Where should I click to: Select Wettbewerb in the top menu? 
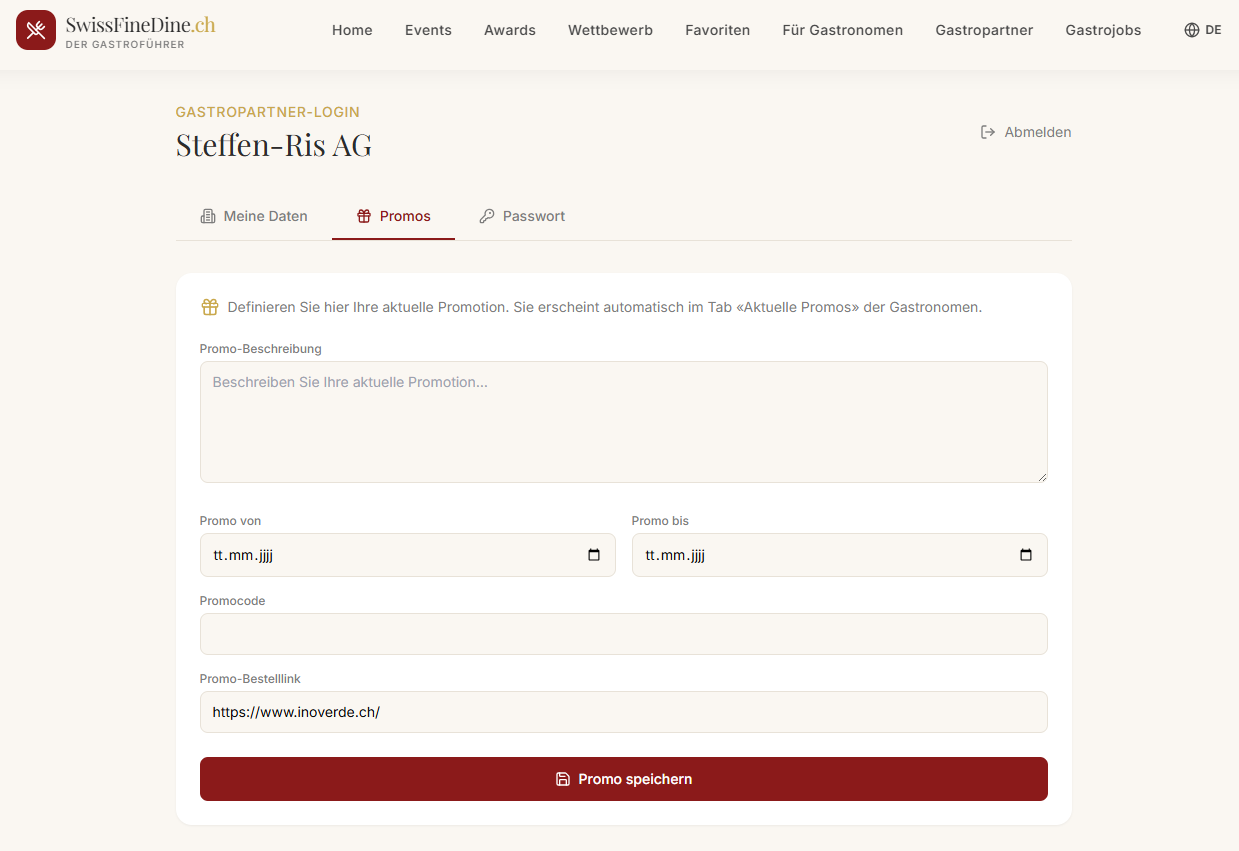click(x=610, y=30)
